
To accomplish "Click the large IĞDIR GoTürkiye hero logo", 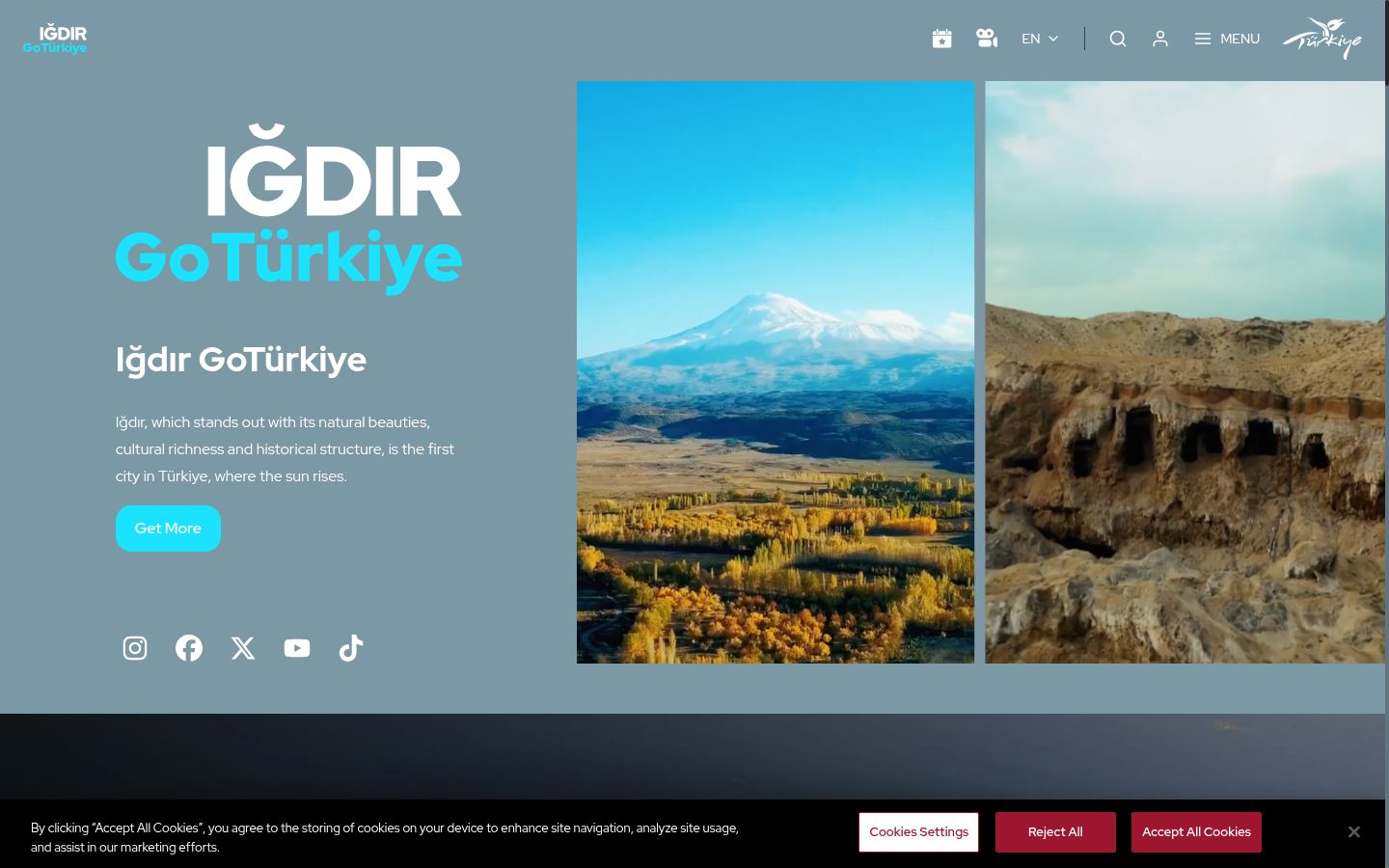I will coord(288,209).
